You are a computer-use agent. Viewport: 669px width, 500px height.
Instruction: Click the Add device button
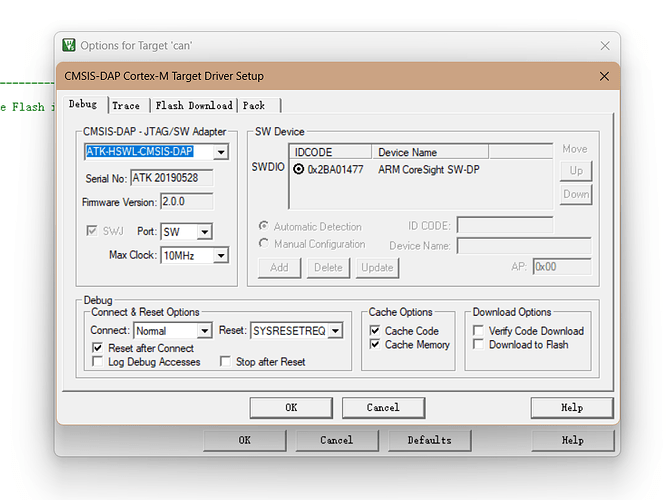point(279,268)
